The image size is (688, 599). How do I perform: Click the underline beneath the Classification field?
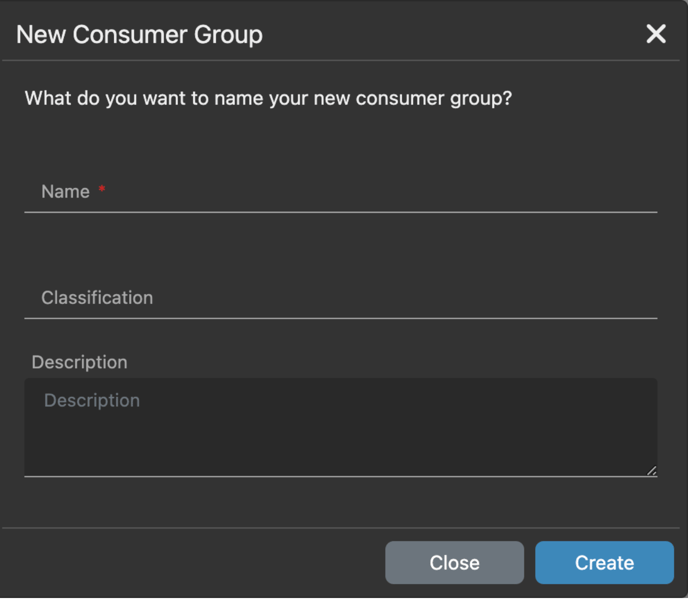(x=341, y=318)
